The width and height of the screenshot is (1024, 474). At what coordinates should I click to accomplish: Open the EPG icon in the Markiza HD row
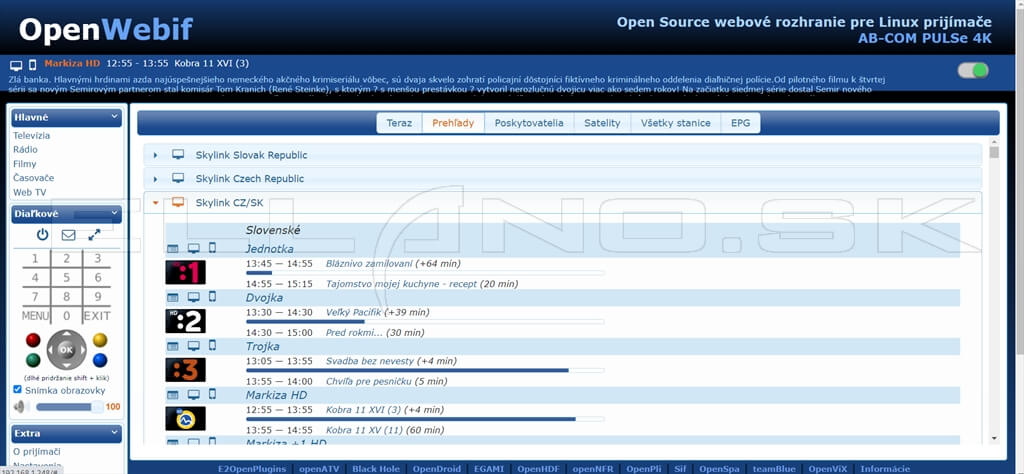click(172, 396)
